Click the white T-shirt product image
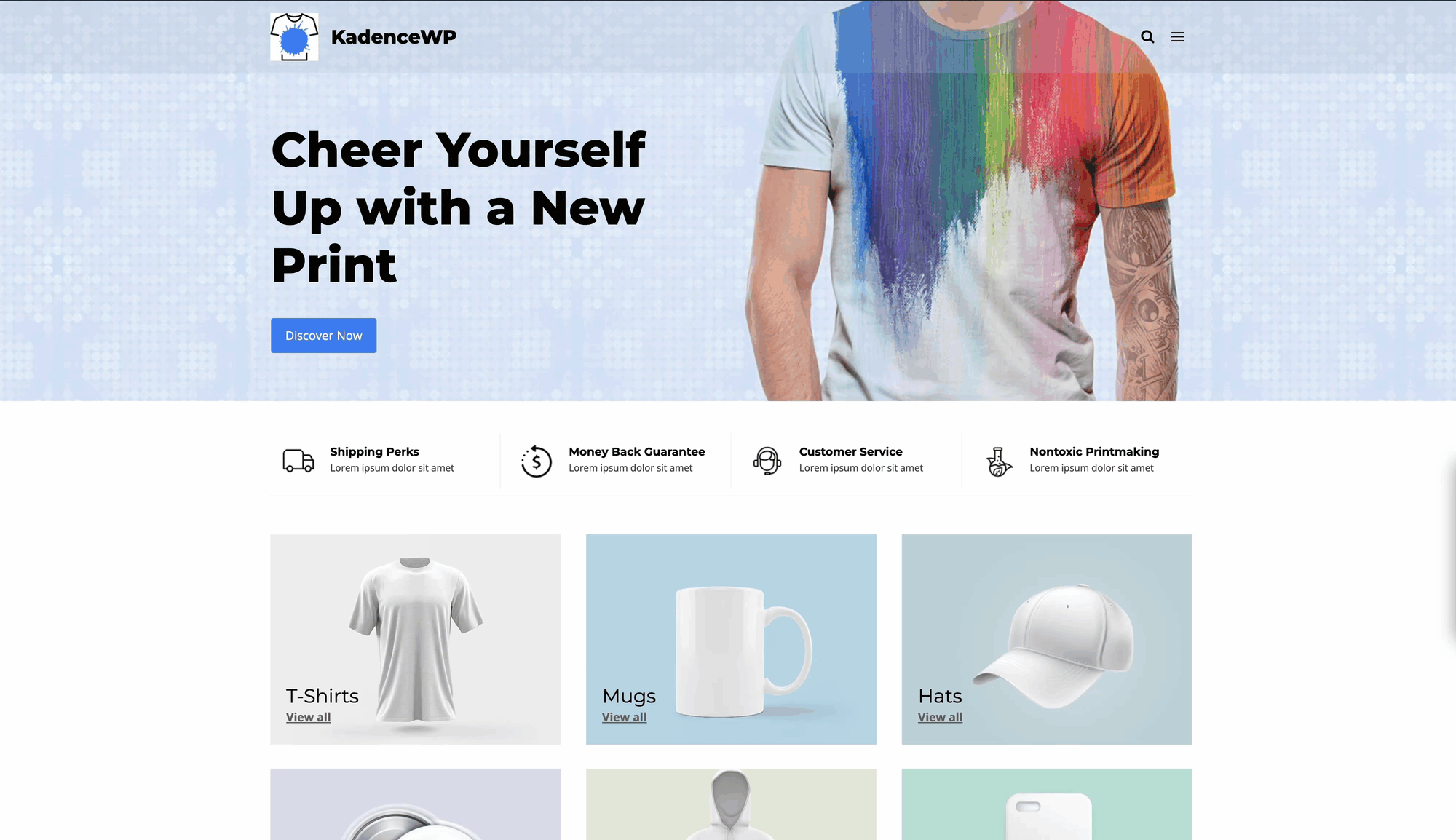This screenshot has height=840, width=1456. point(416,639)
